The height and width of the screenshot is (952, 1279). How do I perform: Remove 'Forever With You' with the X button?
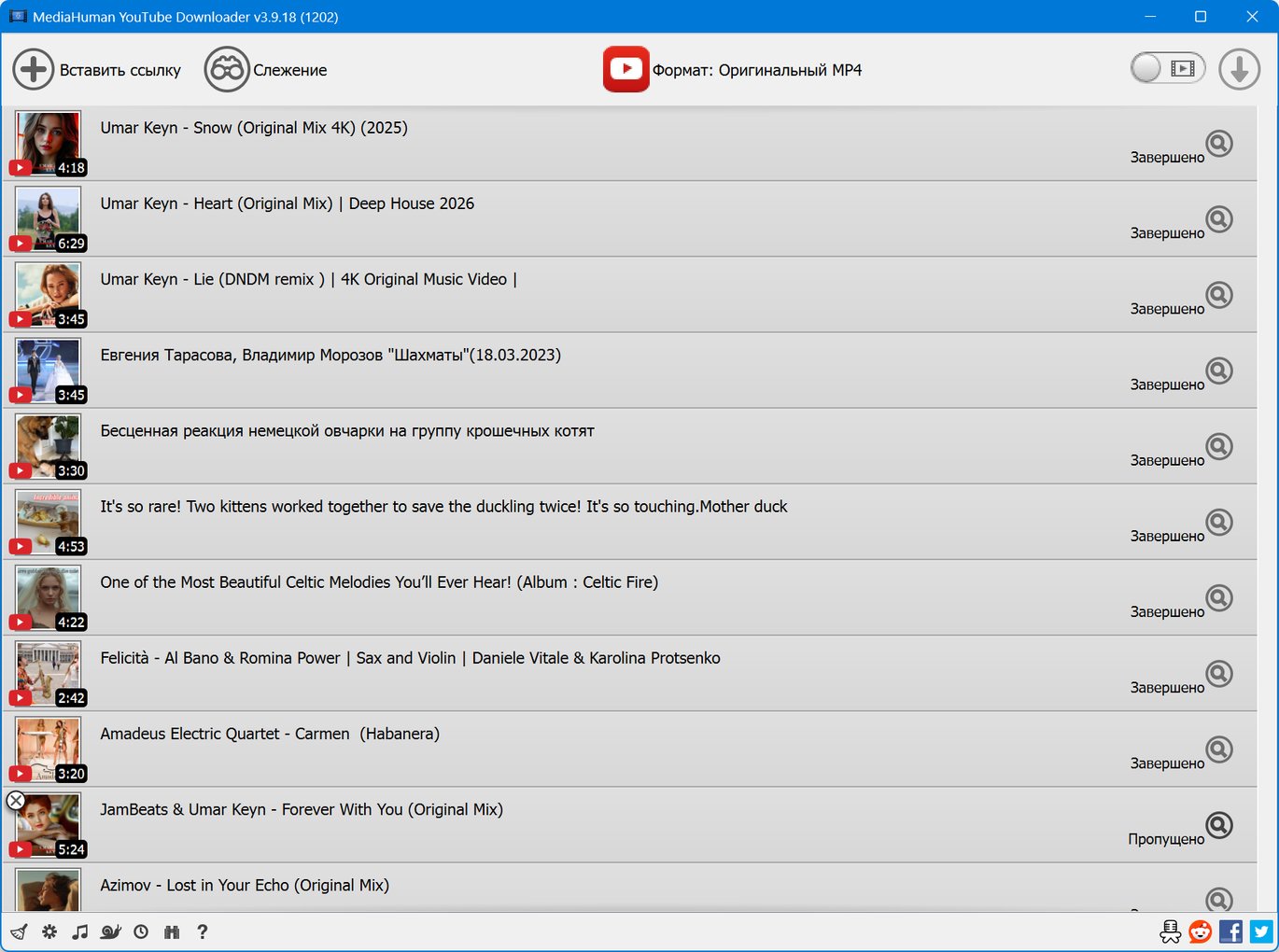[x=16, y=800]
